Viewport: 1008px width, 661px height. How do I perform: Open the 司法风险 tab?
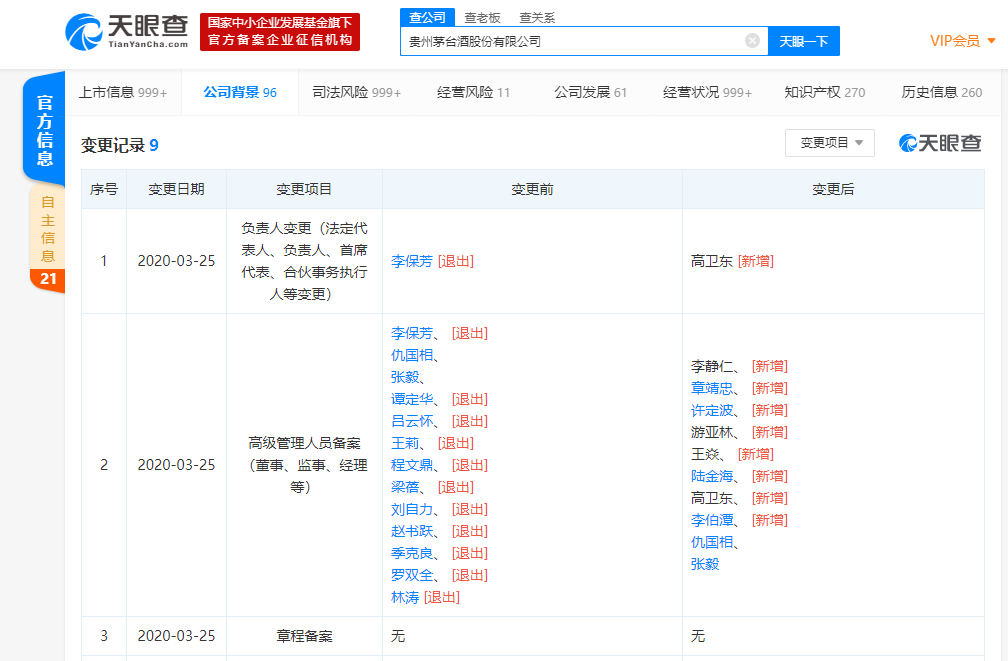pos(357,93)
